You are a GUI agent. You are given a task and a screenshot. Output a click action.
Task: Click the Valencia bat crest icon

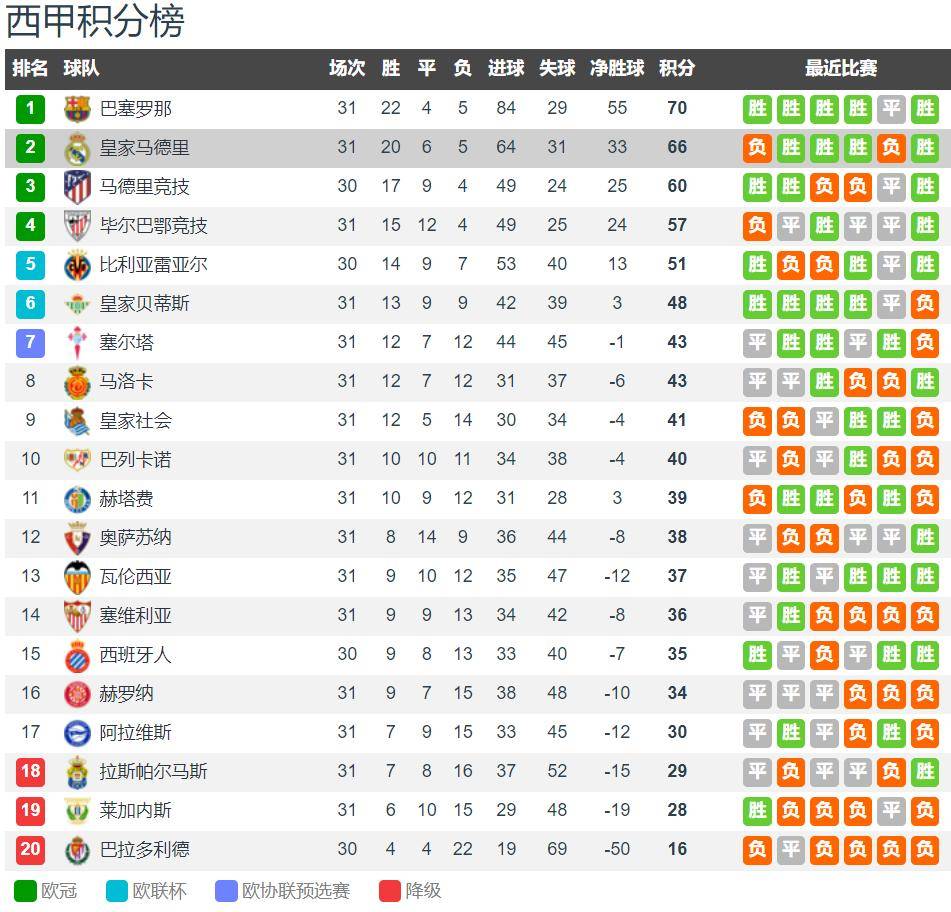(77, 577)
